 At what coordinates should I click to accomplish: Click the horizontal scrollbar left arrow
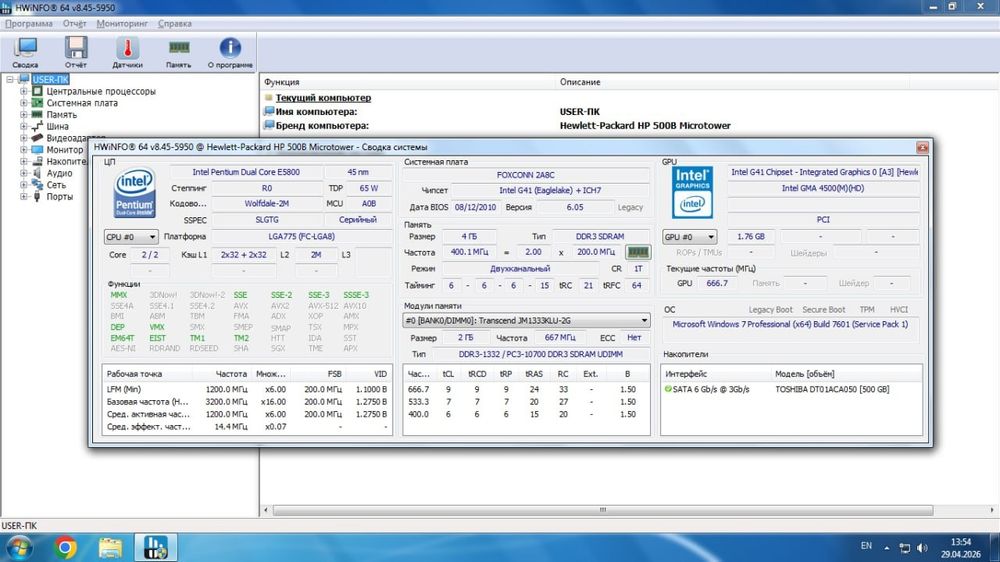click(266, 510)
